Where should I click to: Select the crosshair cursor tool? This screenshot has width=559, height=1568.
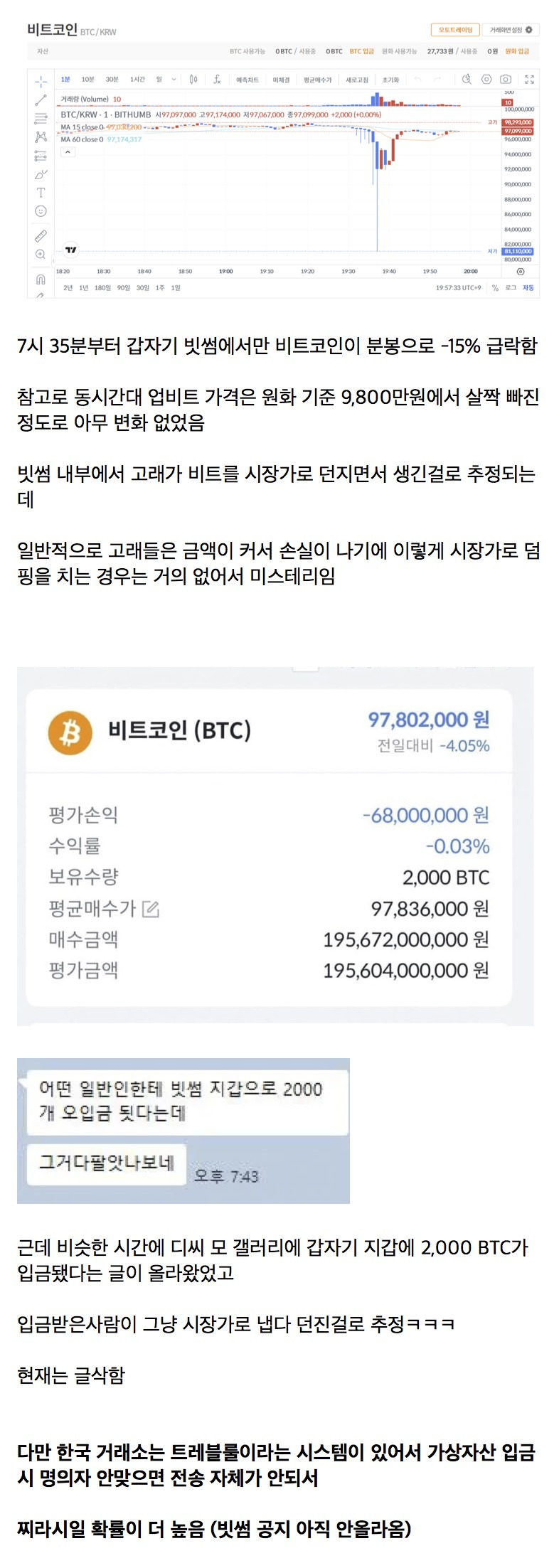(41, 82)
